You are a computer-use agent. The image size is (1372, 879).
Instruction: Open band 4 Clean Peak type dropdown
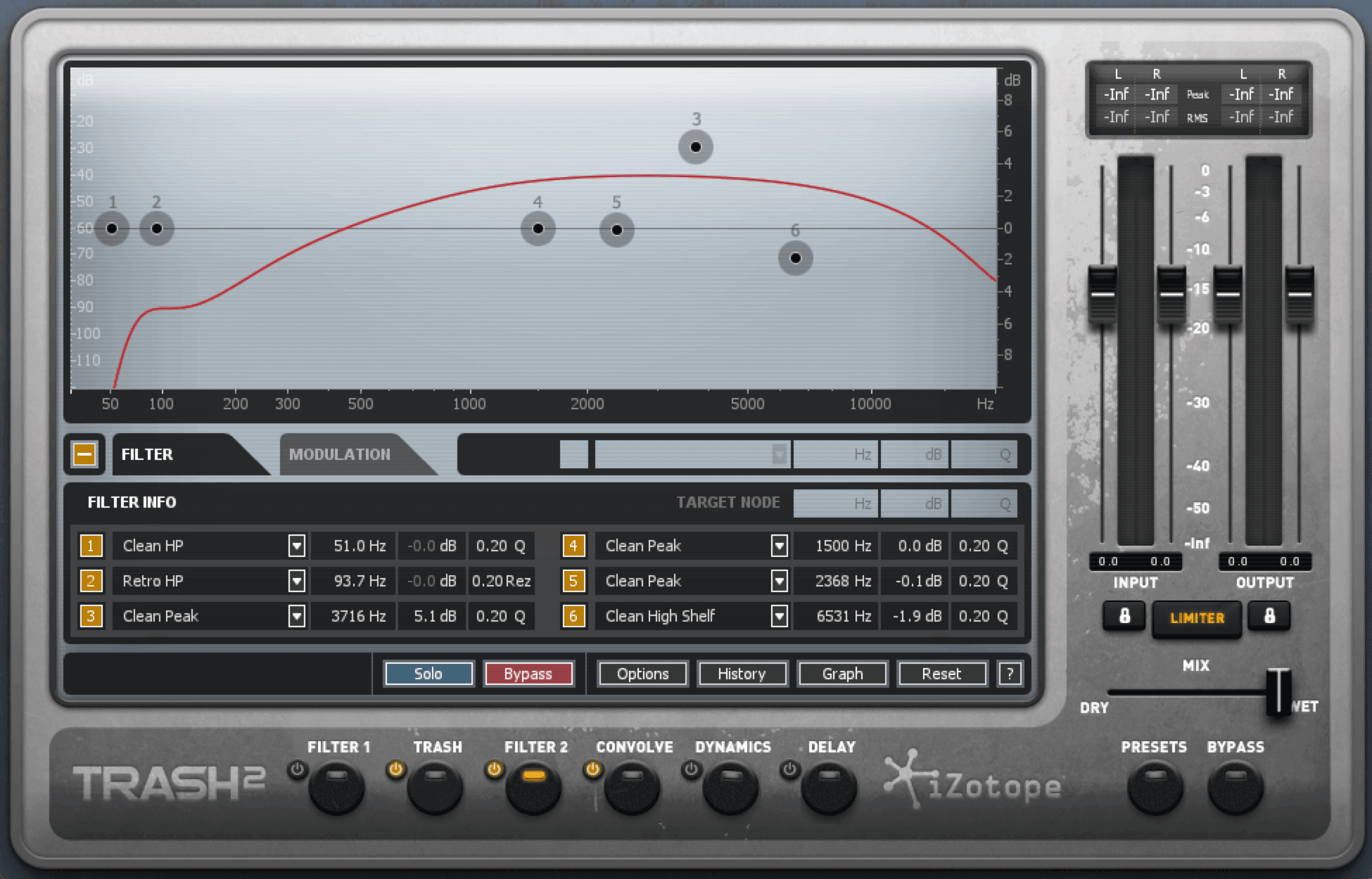[x=779, y=546]
